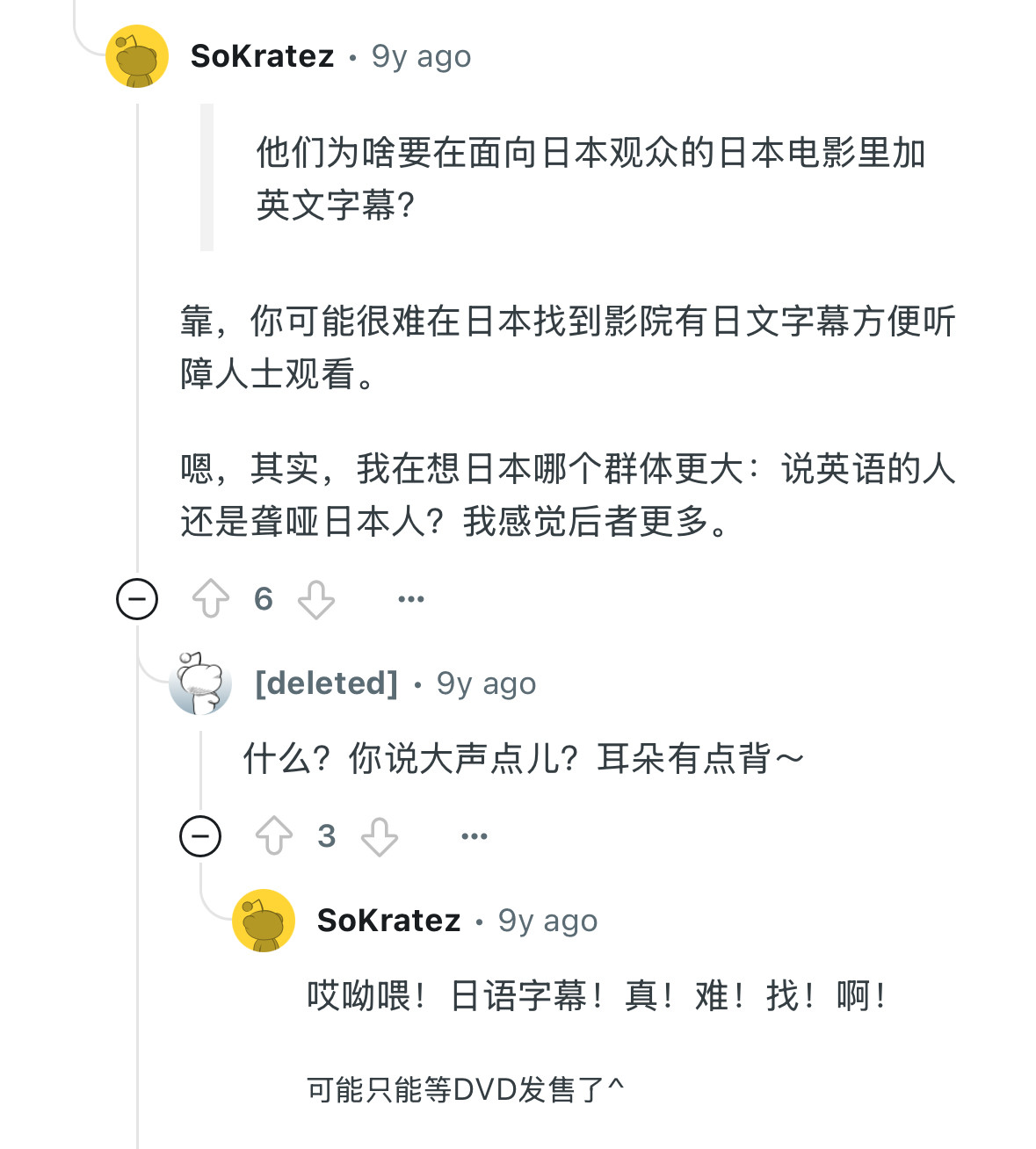Viewport: 1036px width, 1149px height.
Task: Click the top comment's 9y ago timestamp
Action: (421, 56)
